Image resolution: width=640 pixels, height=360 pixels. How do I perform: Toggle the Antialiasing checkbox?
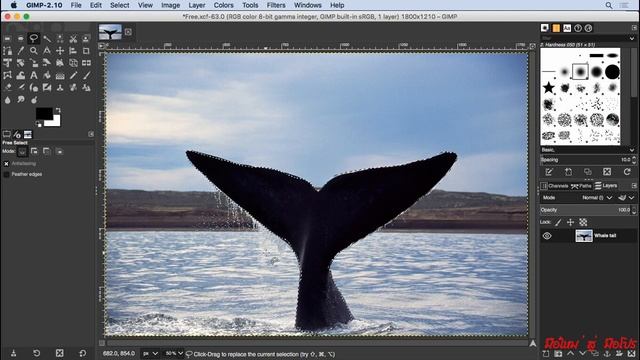6,164
